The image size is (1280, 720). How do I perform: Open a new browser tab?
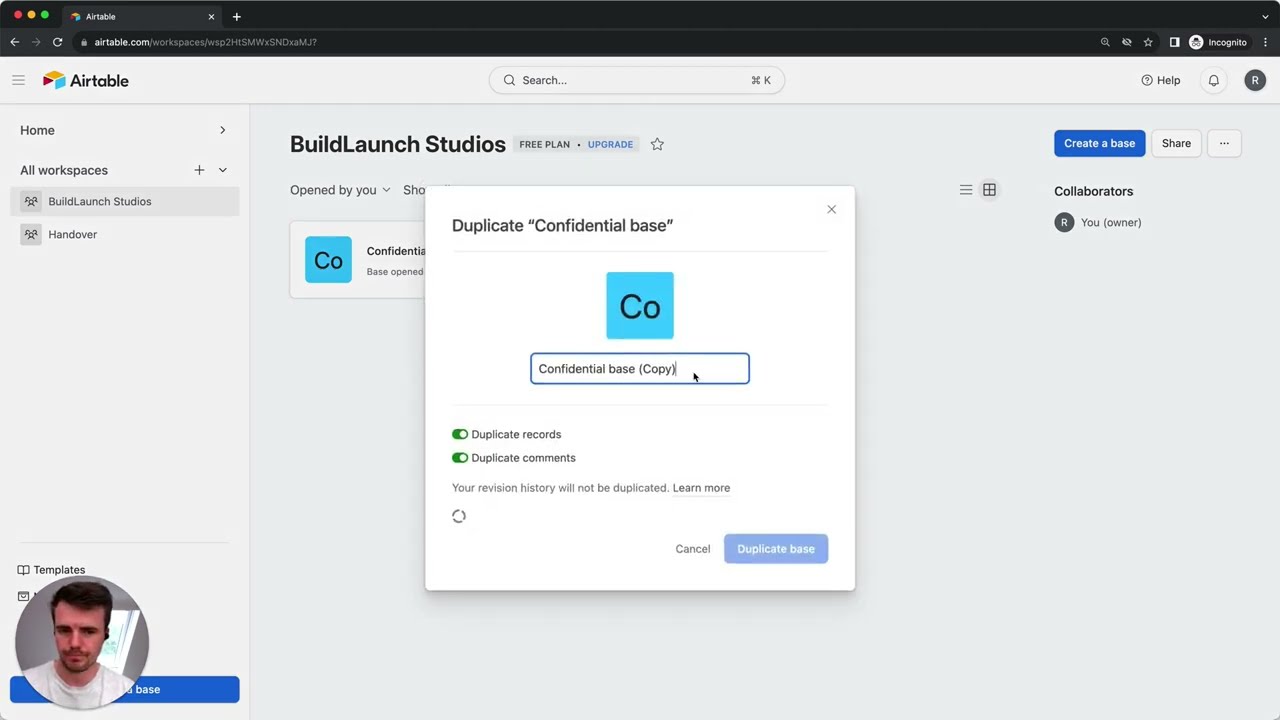(x=236, y=16)
